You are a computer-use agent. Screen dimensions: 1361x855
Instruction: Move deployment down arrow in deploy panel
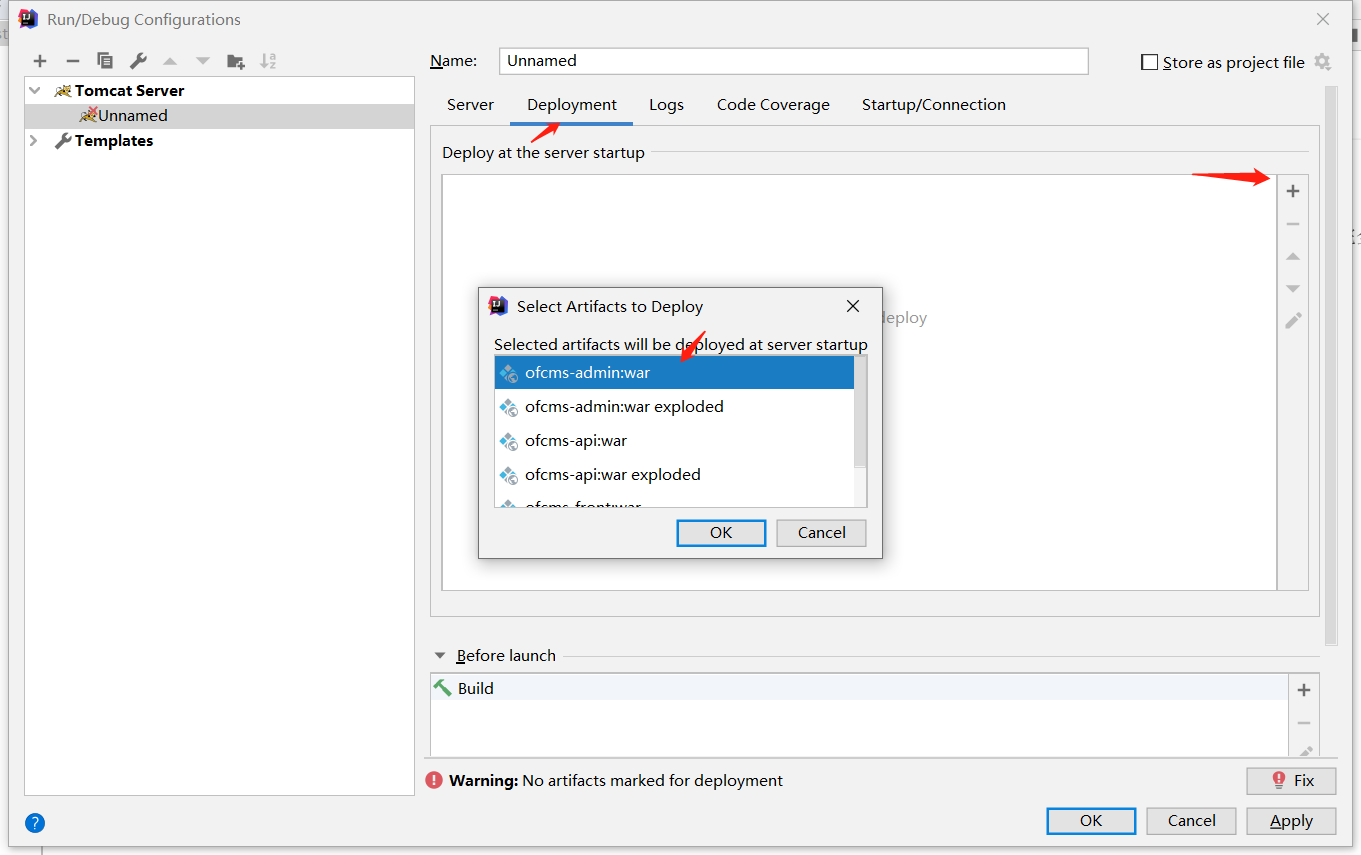pos(1293,289)
